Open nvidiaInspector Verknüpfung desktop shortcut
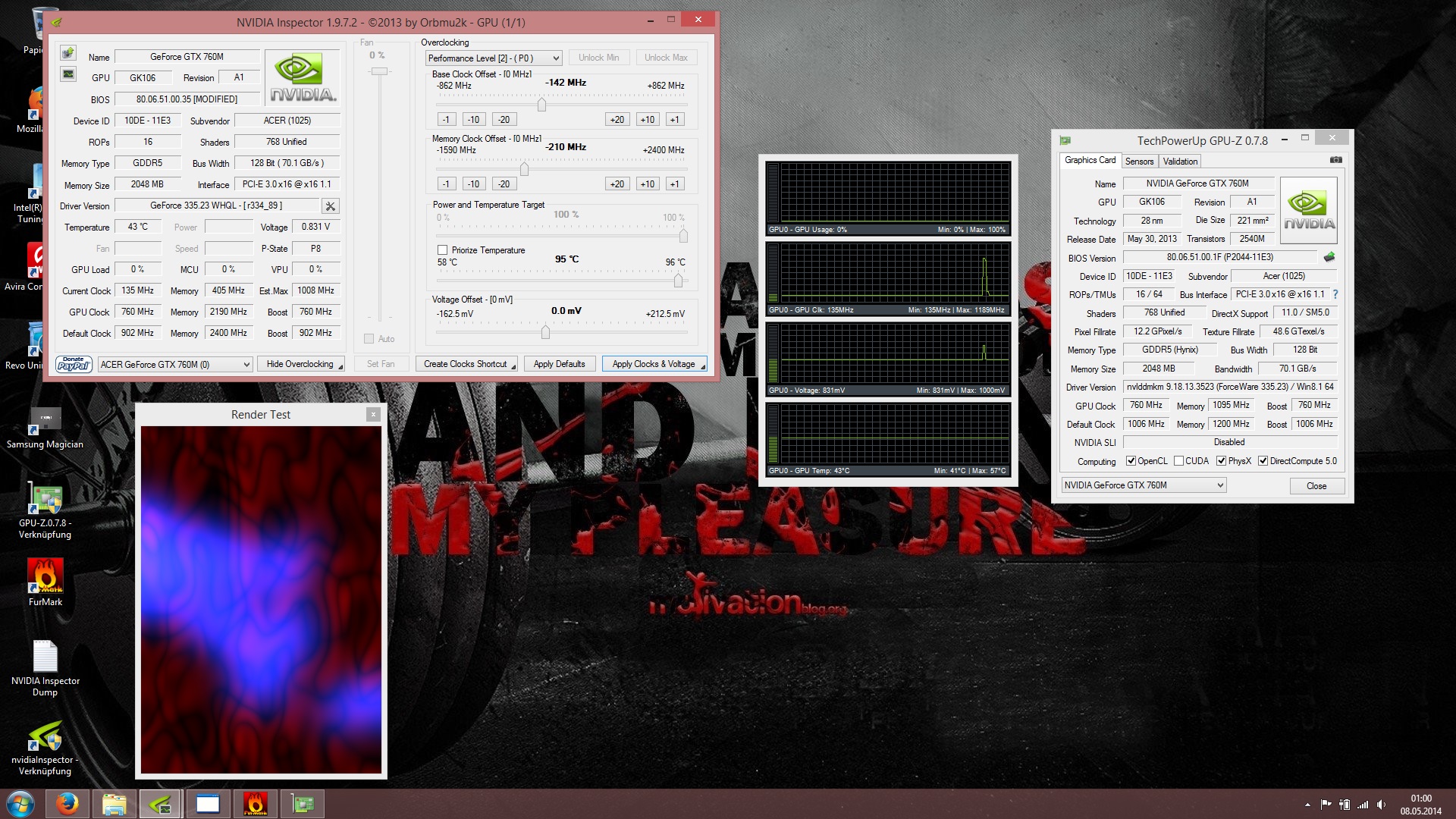Viewport: 1456px width, 819px height. click(45, 748)
